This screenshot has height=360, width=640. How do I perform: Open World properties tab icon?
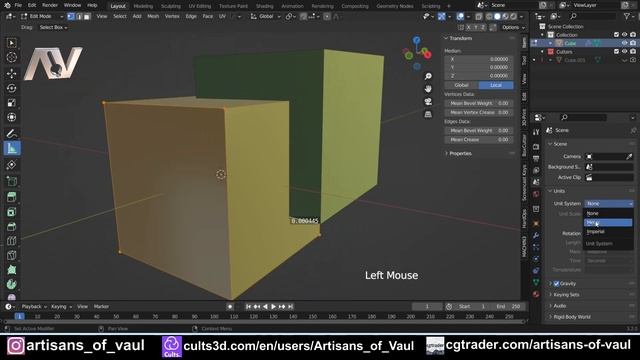click(536, 194)
